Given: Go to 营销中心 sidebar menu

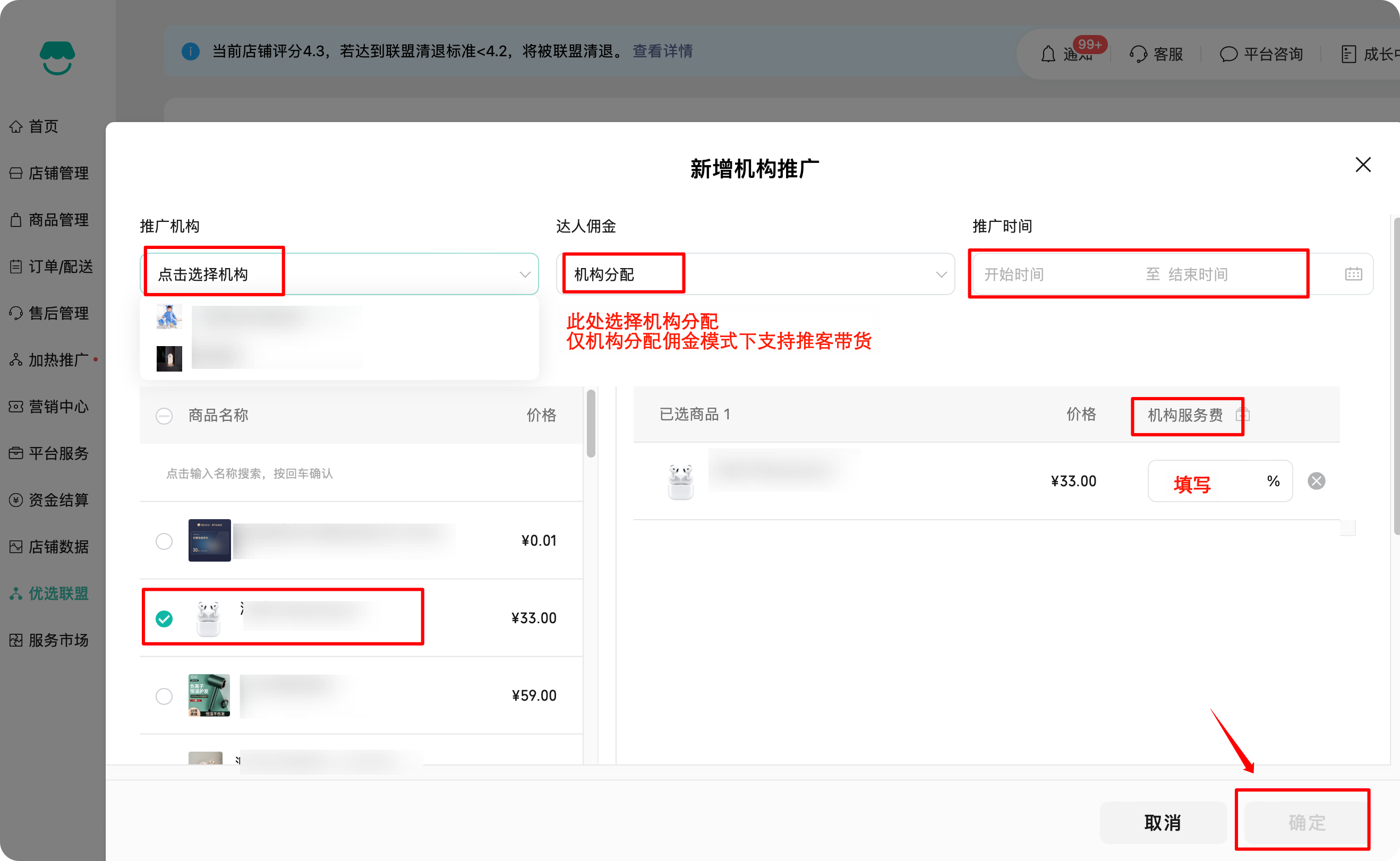Looking at the screenshot, I should click(58, 407).
